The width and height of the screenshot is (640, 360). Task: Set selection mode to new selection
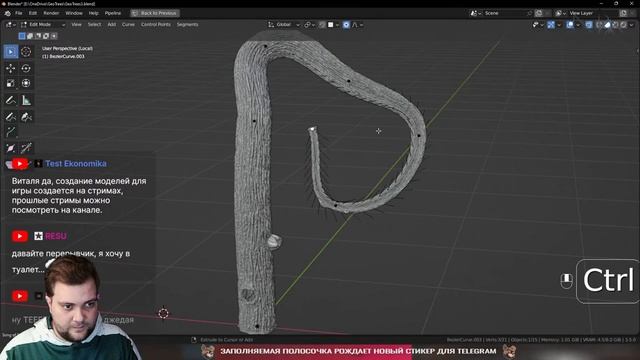click(22, 36)
